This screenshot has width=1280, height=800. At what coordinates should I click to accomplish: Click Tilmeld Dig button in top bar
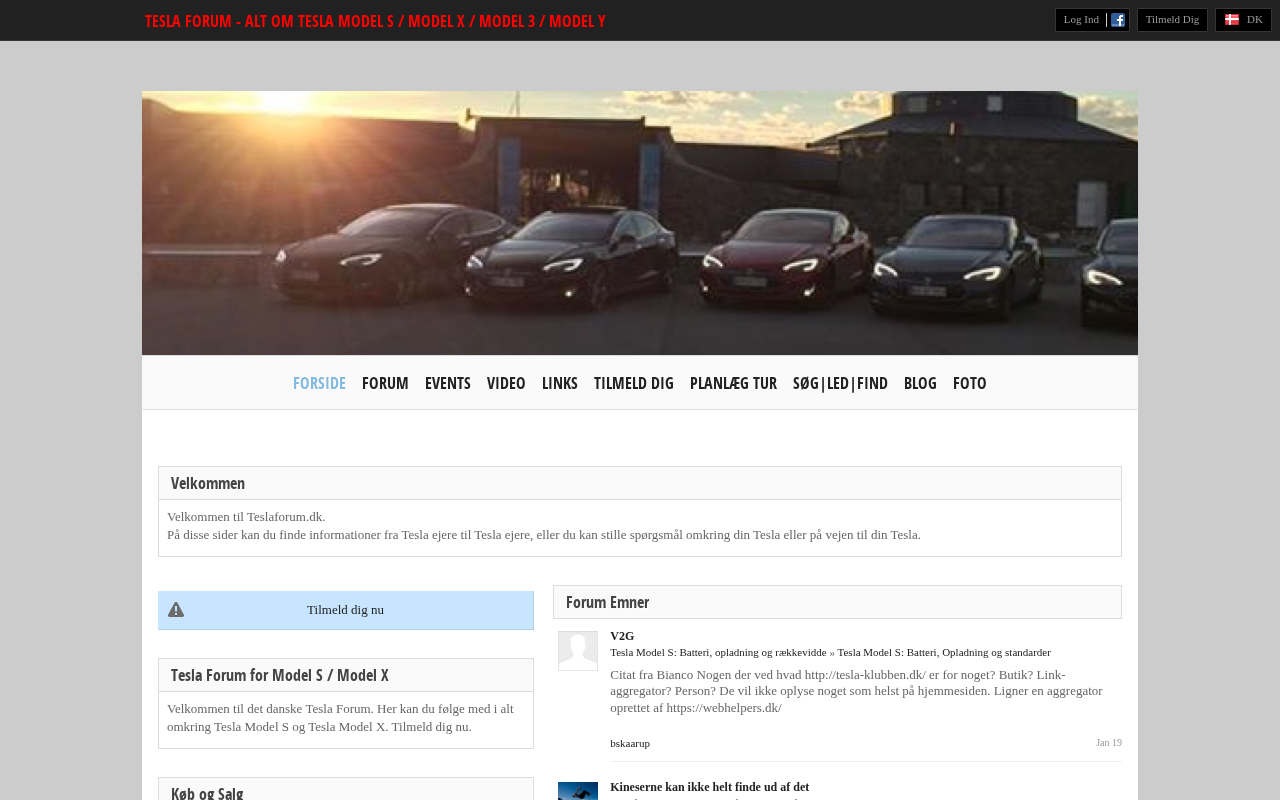pyautogui.click(x=1172, y=20)
